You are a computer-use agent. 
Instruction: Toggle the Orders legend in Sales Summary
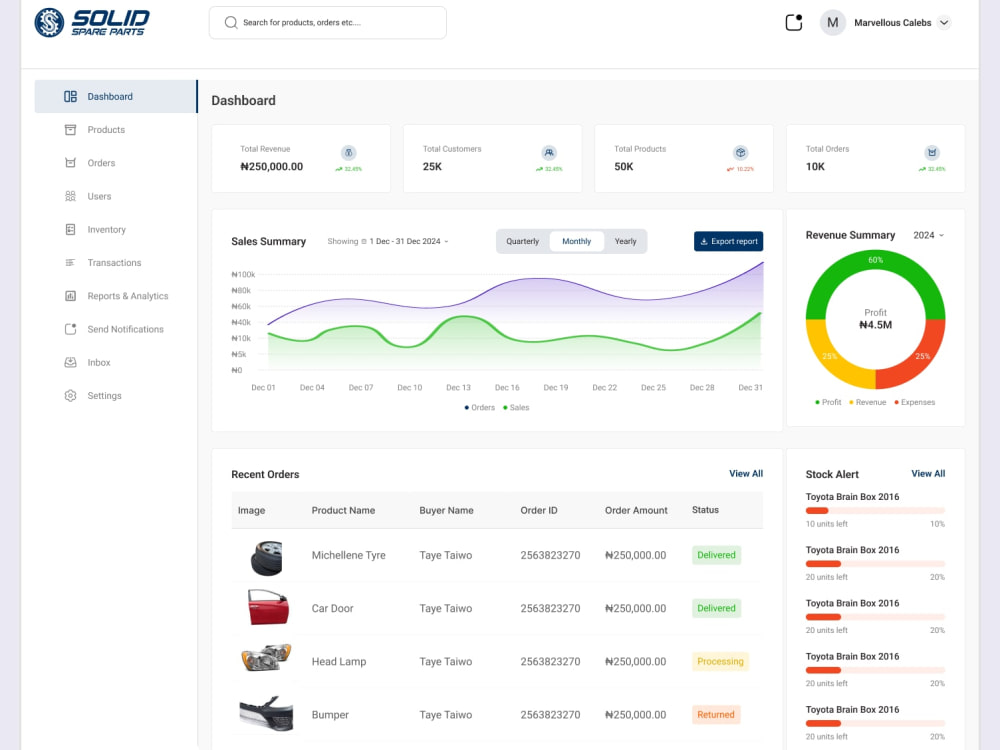click(x=480, y=408)
